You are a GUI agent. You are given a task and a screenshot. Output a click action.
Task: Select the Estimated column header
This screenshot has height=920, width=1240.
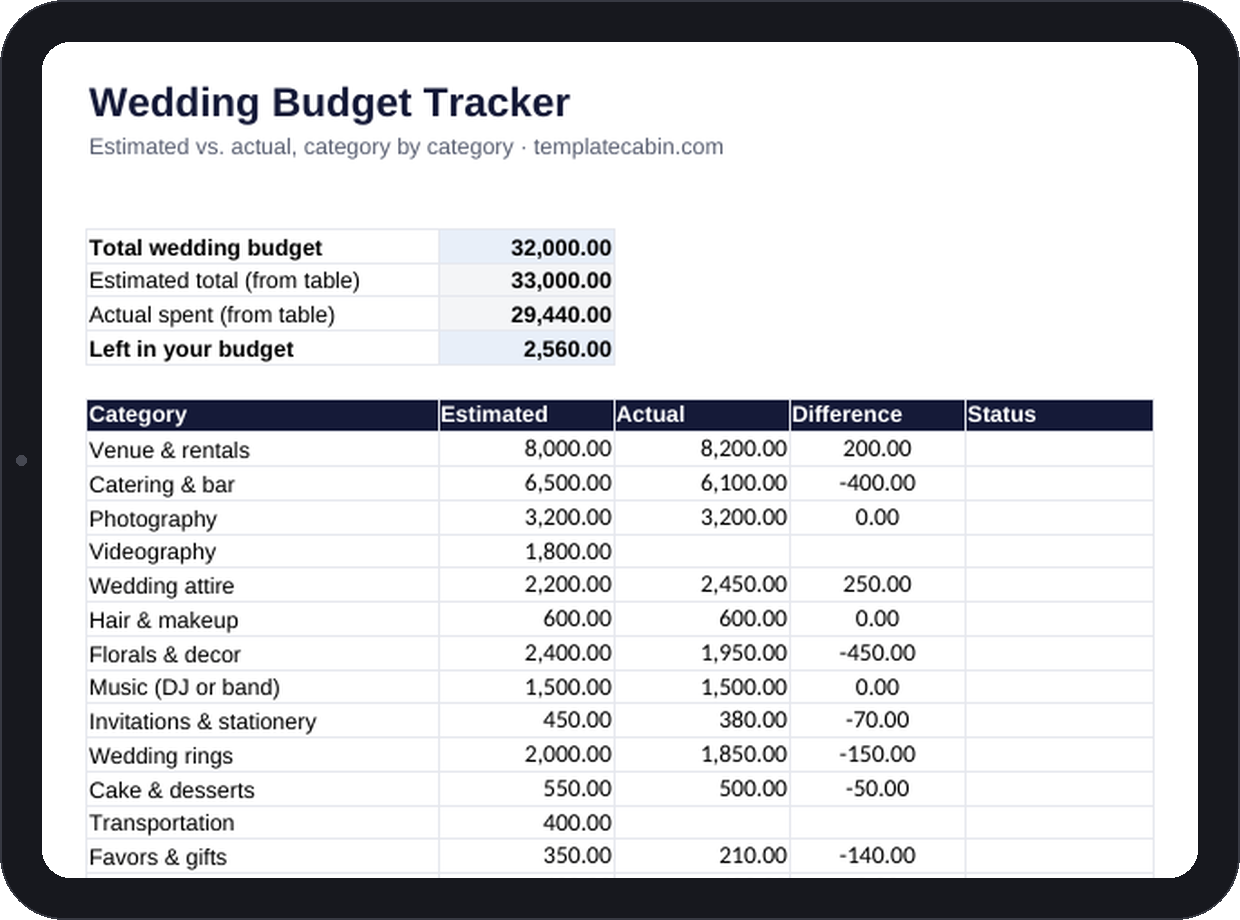point(527,415)
